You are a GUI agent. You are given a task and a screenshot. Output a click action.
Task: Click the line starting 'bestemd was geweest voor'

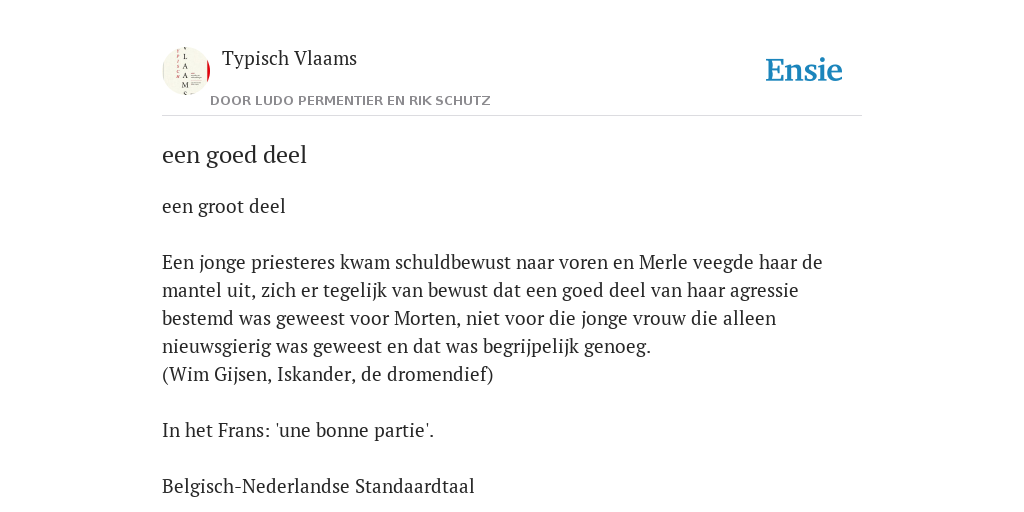[x=469, y=319]
